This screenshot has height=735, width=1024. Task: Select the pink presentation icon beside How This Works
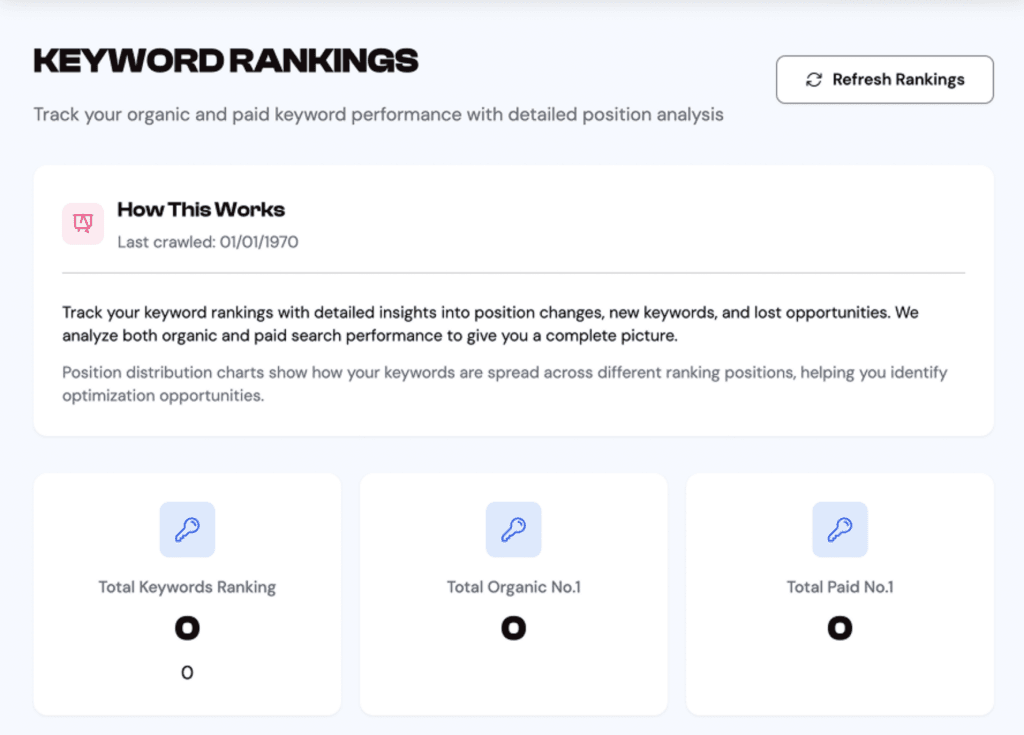(x=83, y=223)
